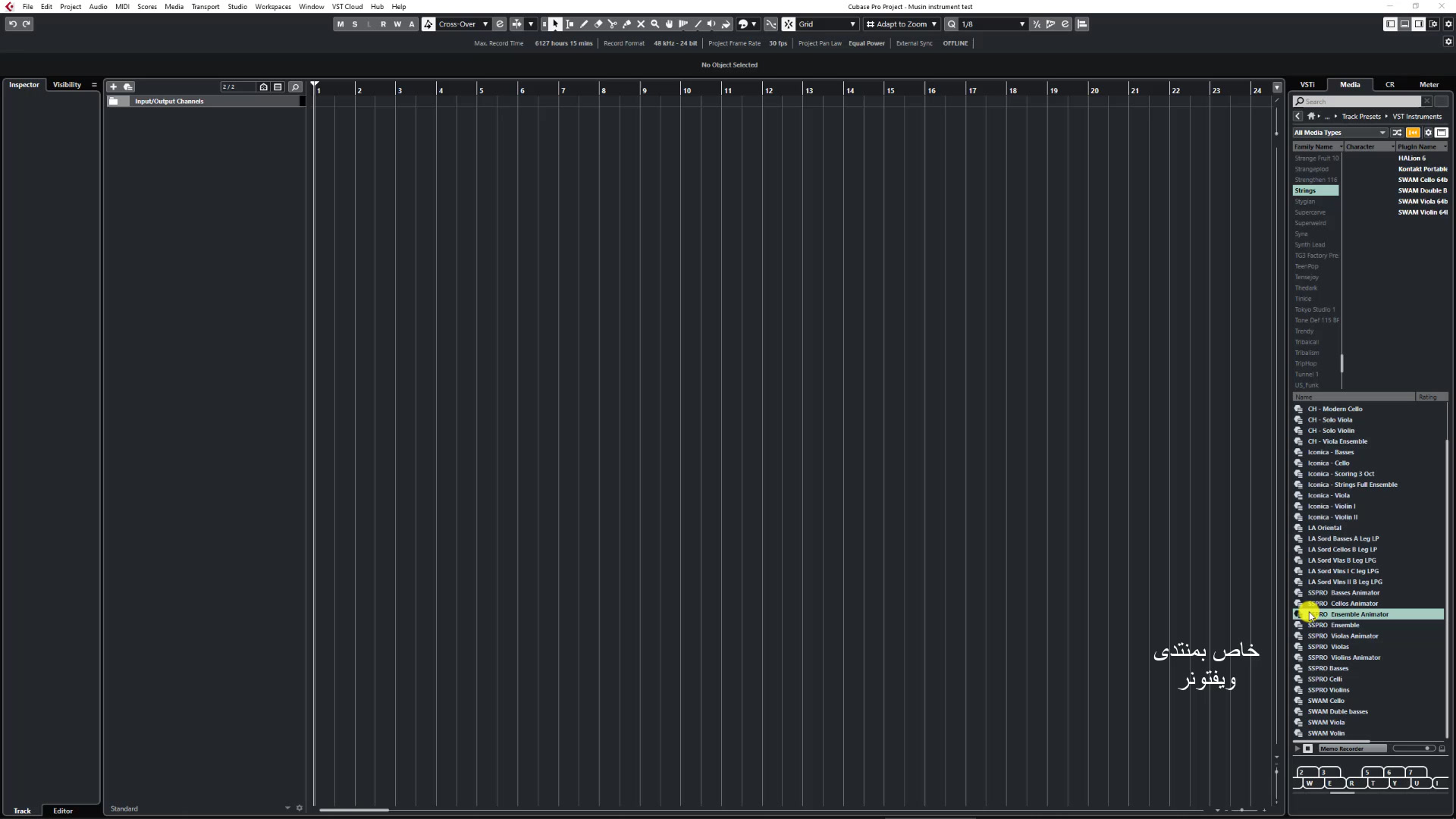This screenshot has height=819, width=1456.
Task: Open the Workspaces menu
Action: pos(273,7)
